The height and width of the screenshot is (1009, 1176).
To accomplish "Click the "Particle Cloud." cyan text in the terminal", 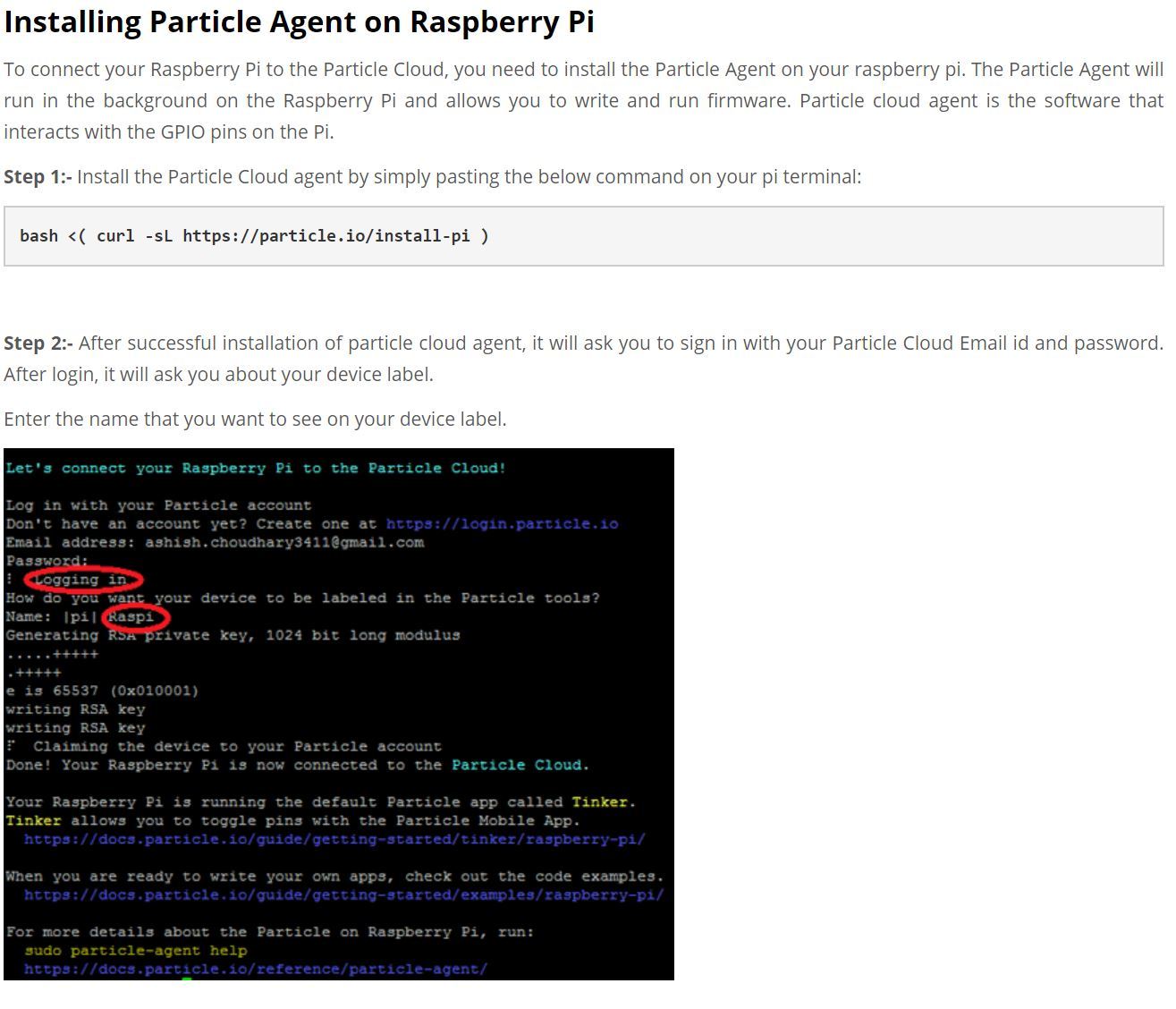I will [x=520, y=765].
